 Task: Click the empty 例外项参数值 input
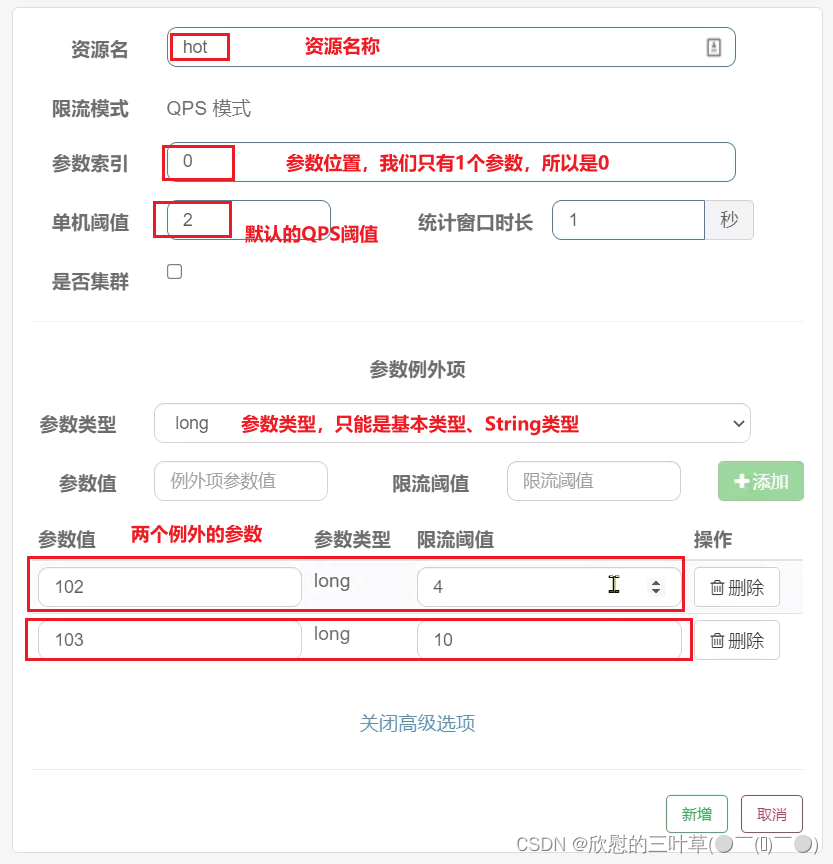pyautogui.click(x=240, y=481)
